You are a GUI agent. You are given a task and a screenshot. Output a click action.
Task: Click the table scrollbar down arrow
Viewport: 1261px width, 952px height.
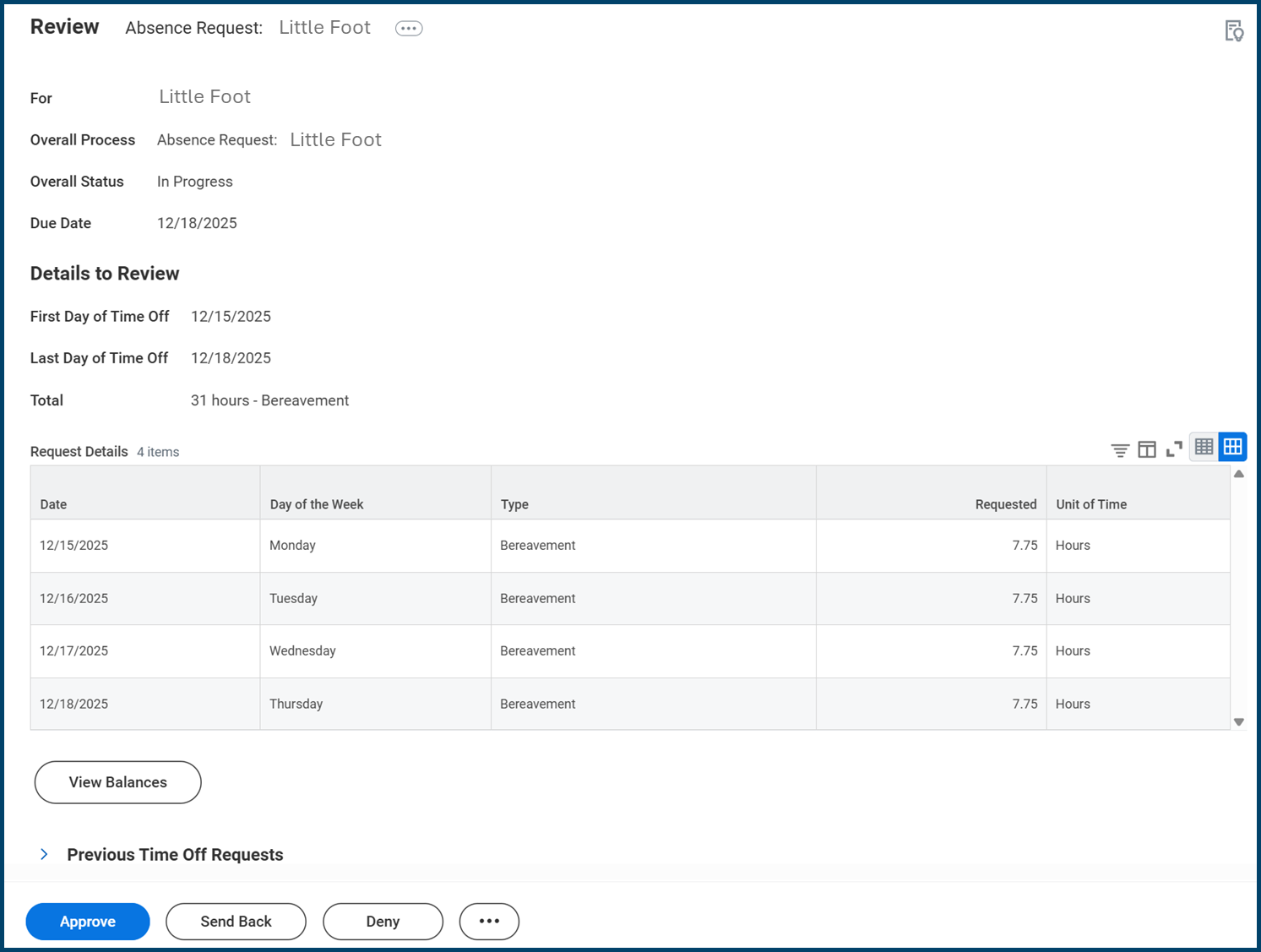pos(1238,722)
